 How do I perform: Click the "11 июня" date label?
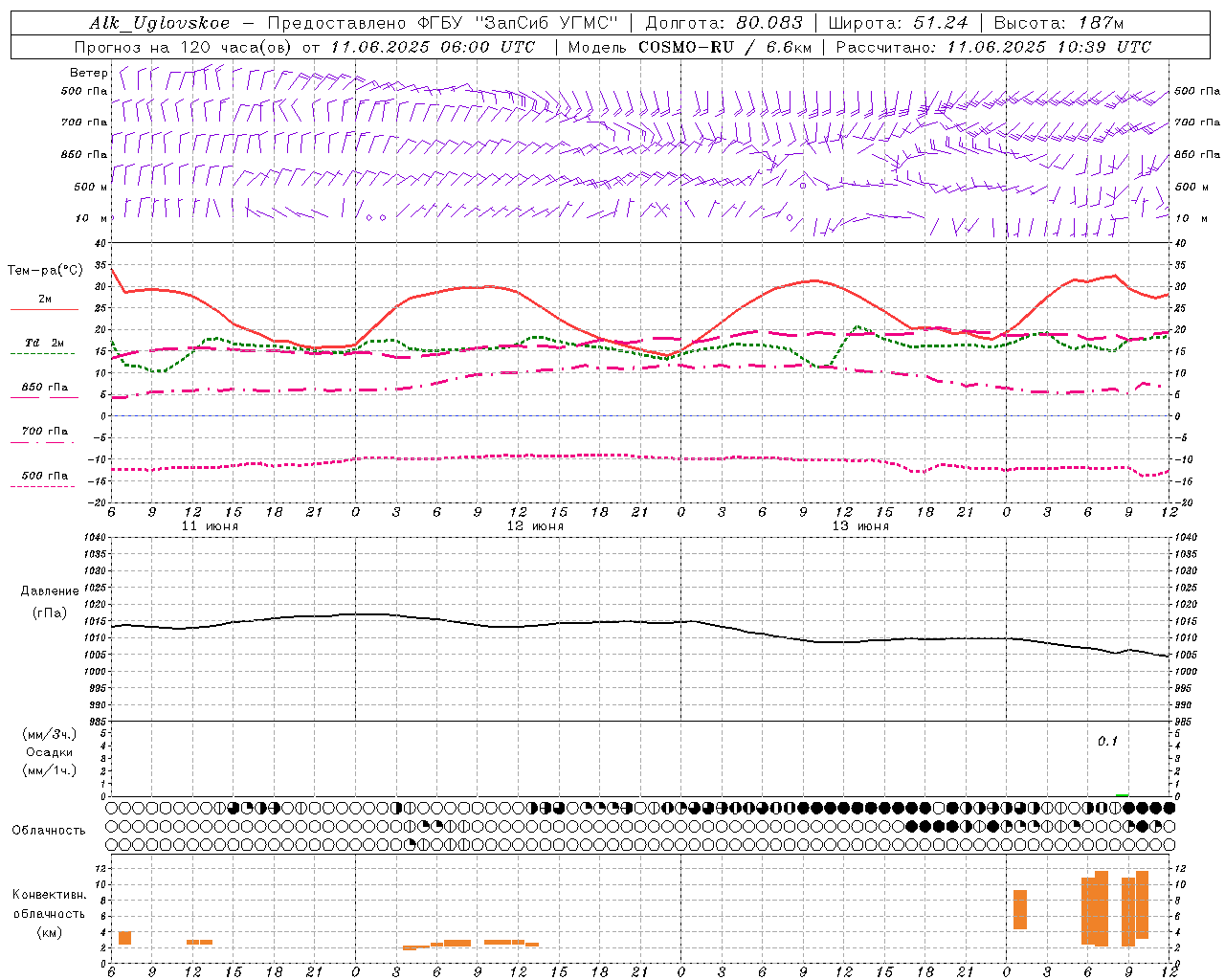click(210, 525)
